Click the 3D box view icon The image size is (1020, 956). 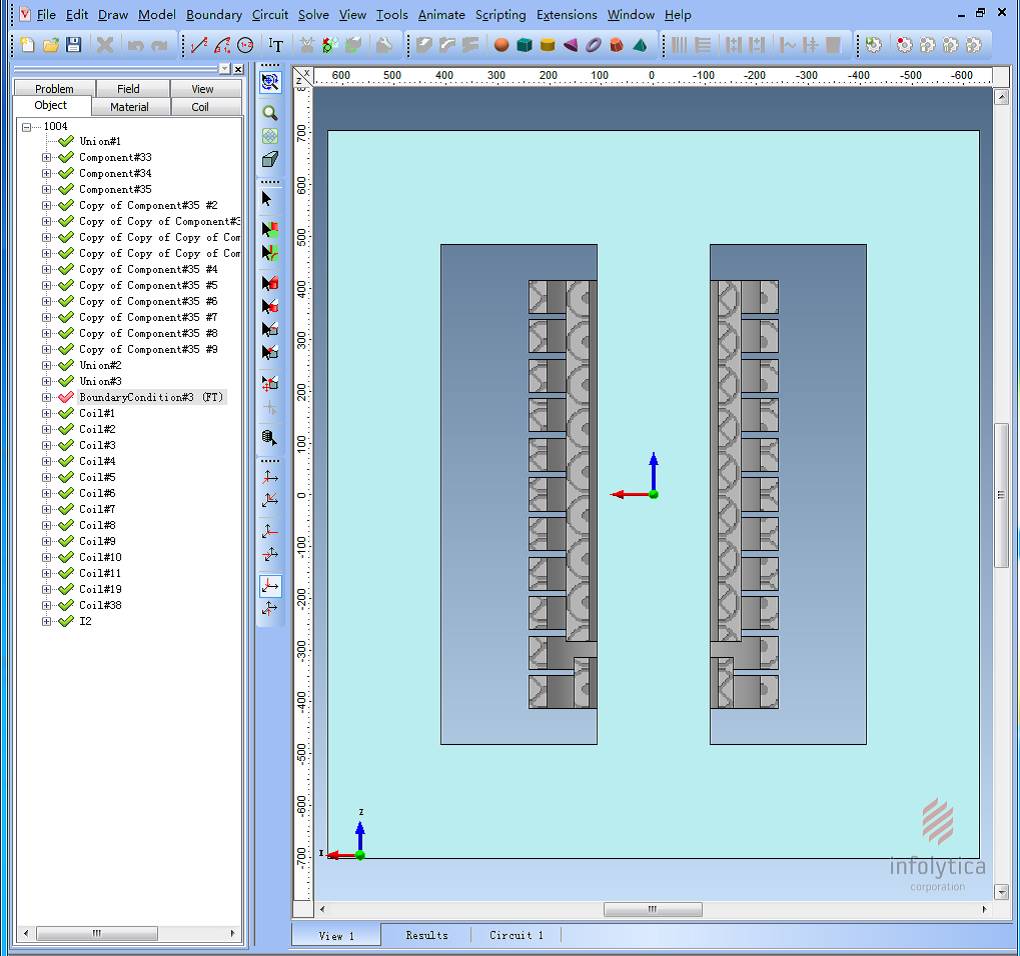click(x=270, y=159)
